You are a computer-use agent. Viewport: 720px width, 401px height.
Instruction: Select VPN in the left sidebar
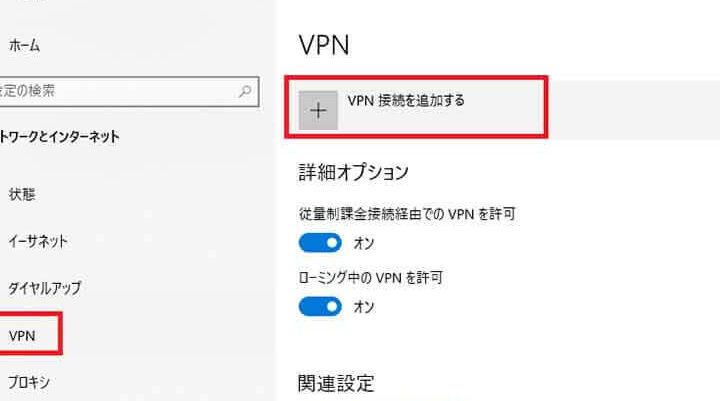click(22, 336)
